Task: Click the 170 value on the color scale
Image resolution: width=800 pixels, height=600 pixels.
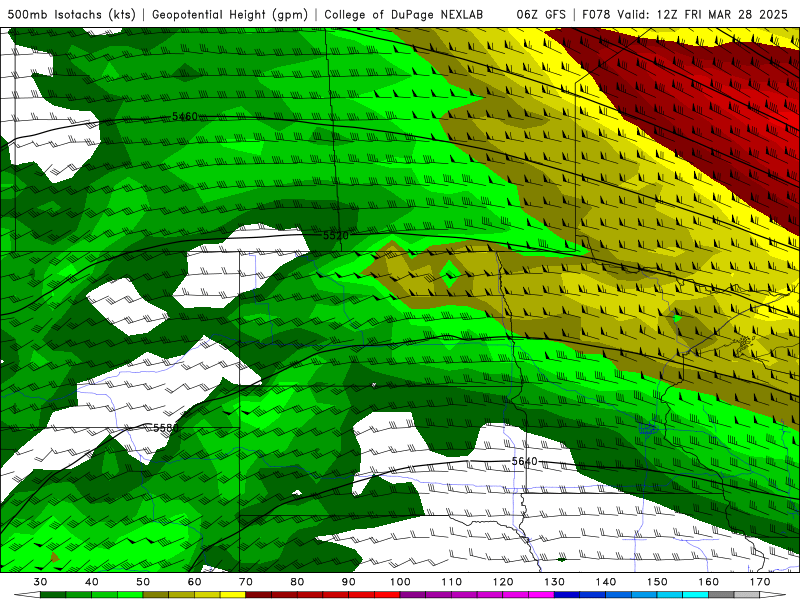Action: [760, 582]
